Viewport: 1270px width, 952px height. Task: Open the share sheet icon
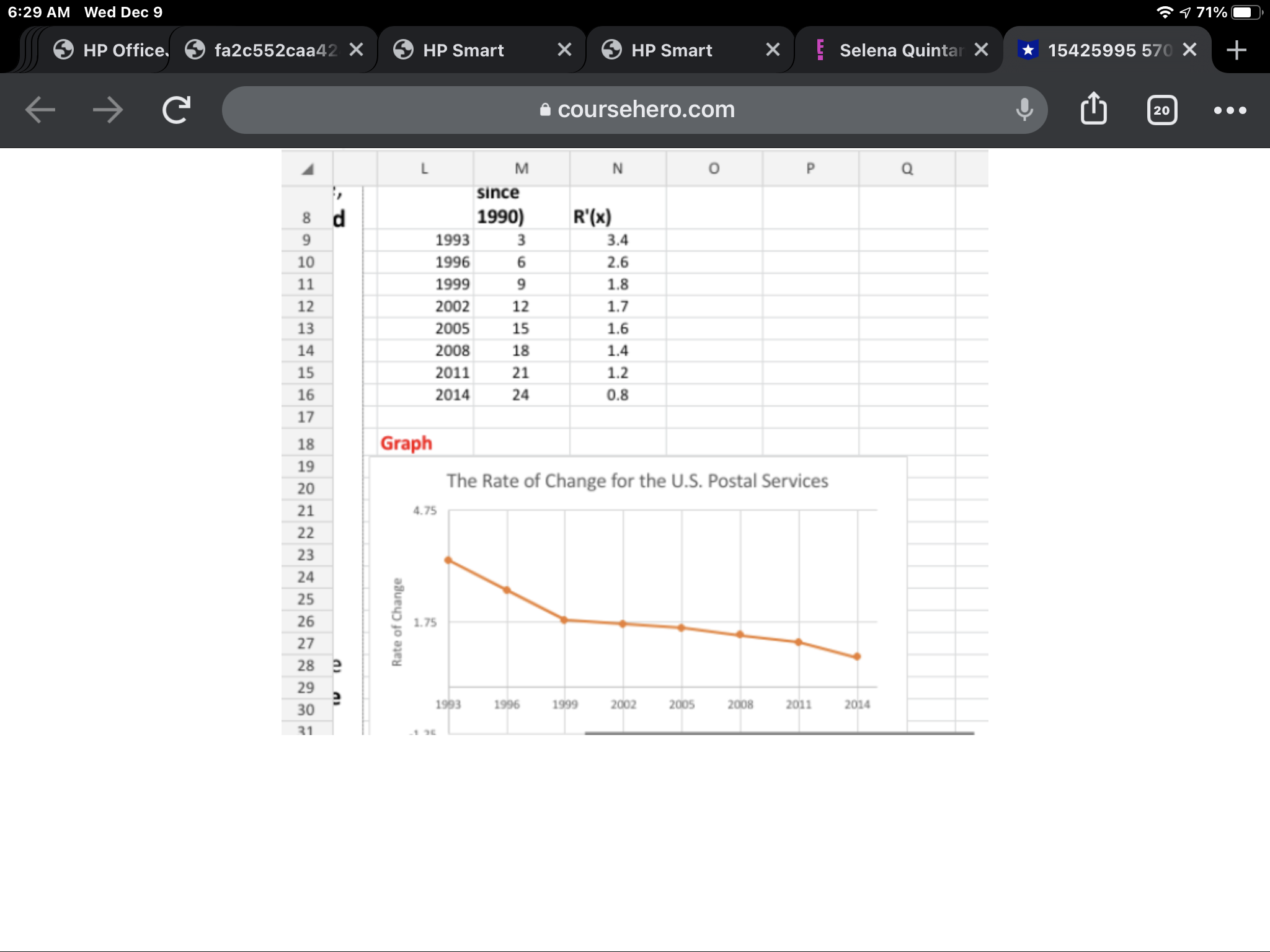coord(1093,109)
